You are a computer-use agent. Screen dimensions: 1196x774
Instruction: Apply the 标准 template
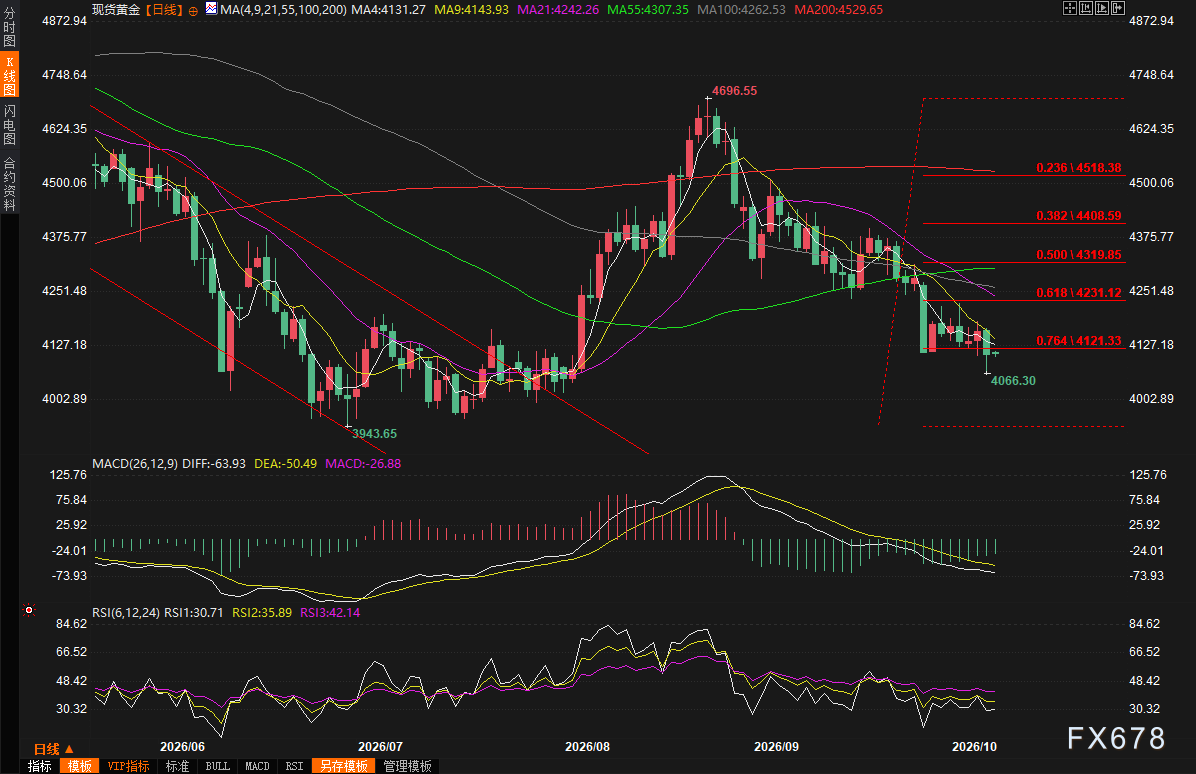coord(177,766)
